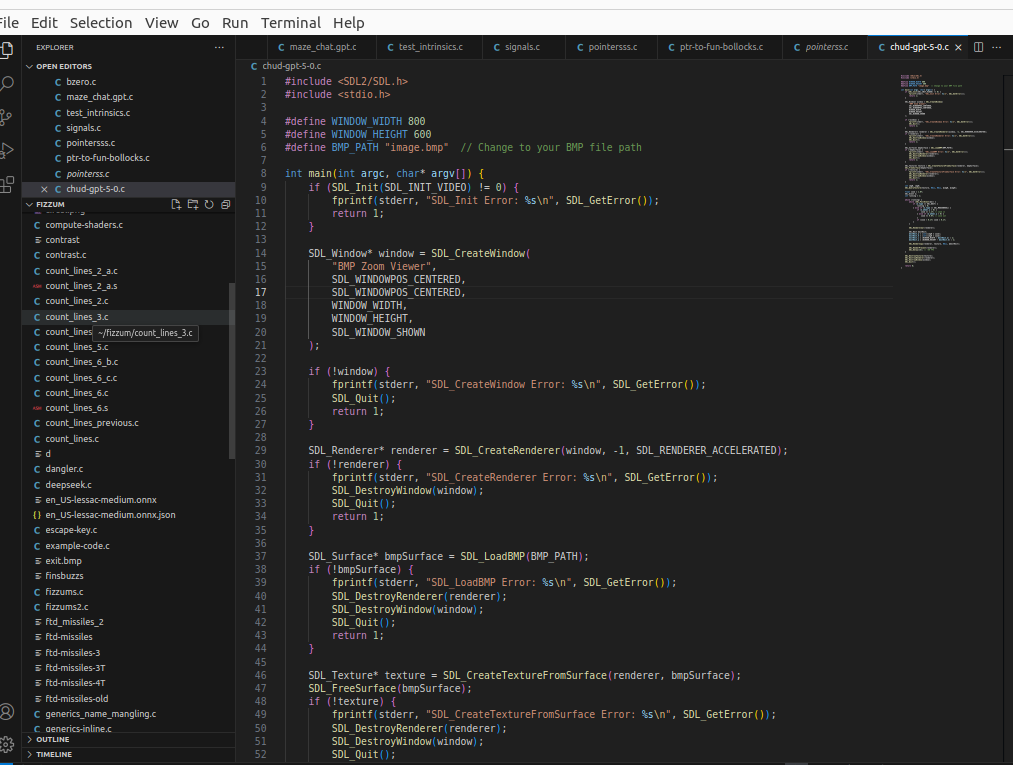The width and height of the screenshot is (1013, 765).
Task: Open the editor more actions ellipsis
Action: (x=997, y=47)
